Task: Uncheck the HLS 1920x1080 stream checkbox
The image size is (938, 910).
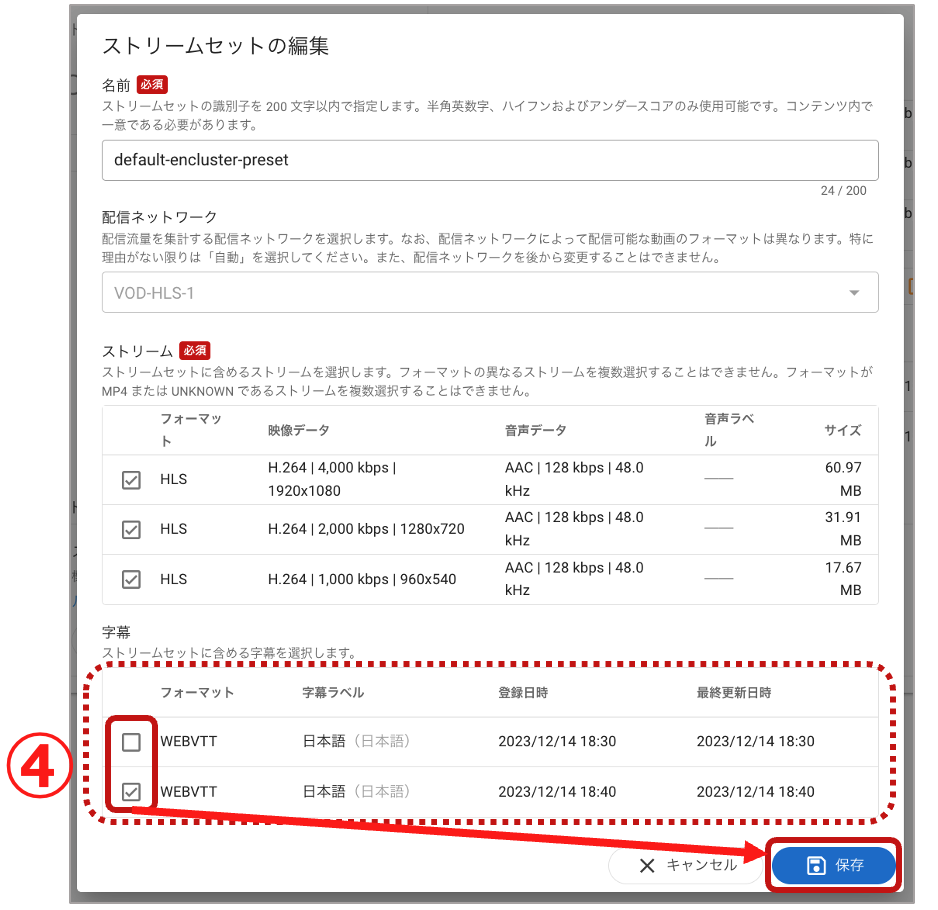Action: (x=131, y=480)
